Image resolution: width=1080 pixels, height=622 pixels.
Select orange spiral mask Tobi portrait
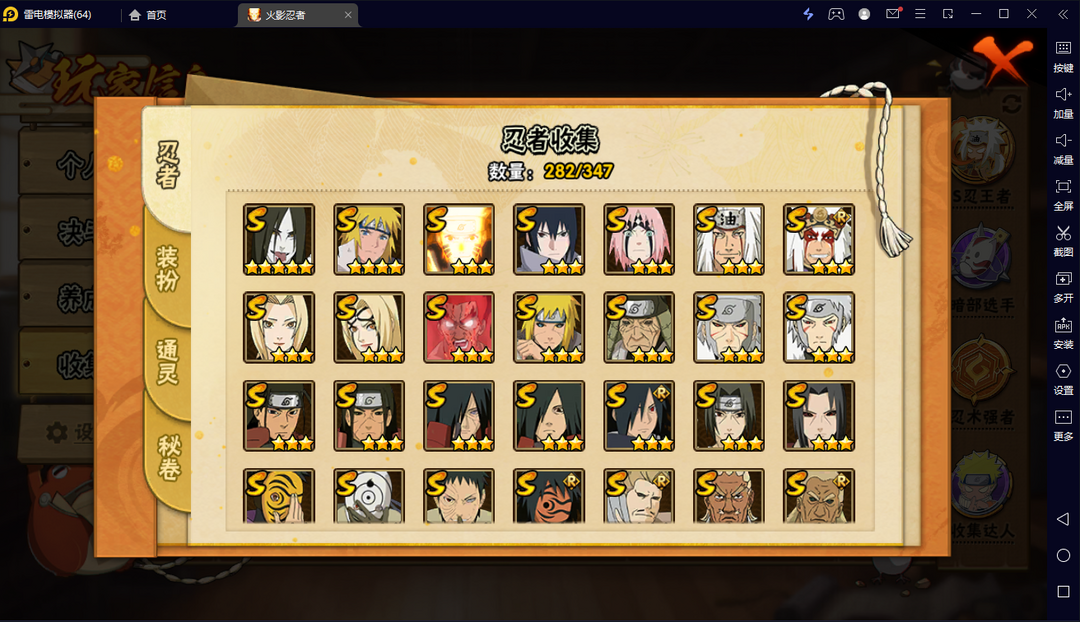[279, 495]
